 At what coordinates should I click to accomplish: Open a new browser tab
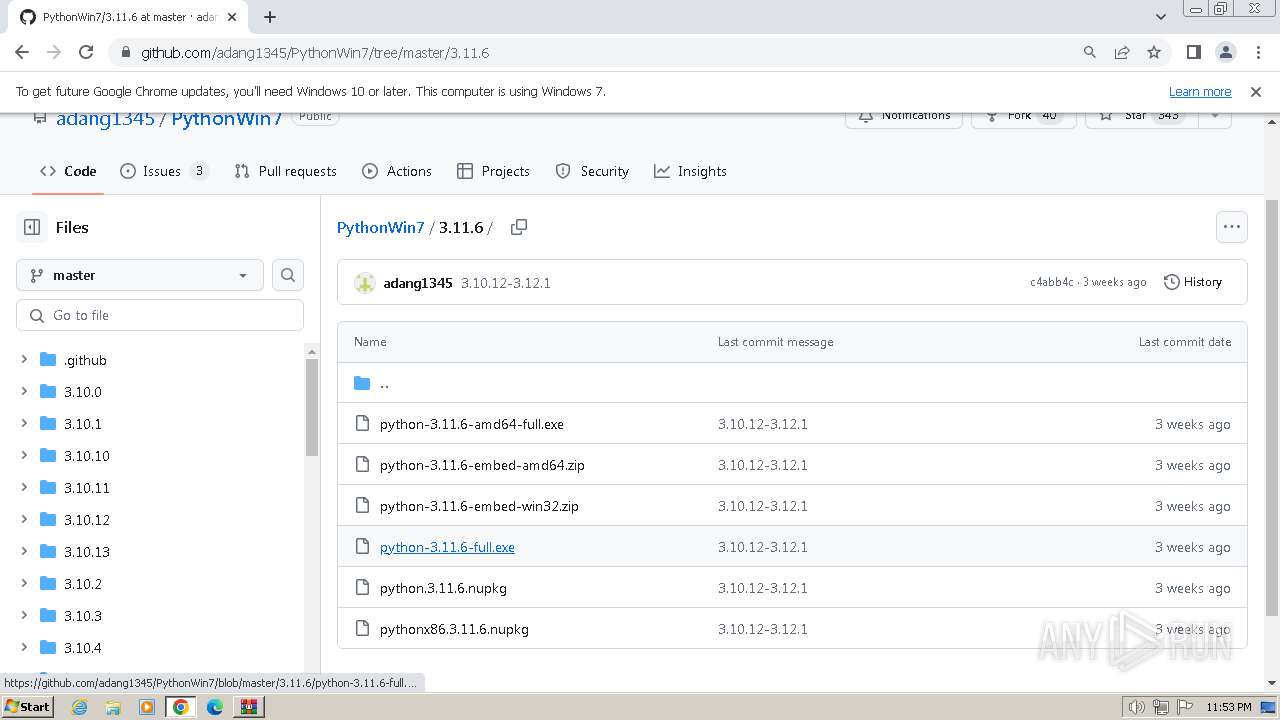click(x=270, y=17)
